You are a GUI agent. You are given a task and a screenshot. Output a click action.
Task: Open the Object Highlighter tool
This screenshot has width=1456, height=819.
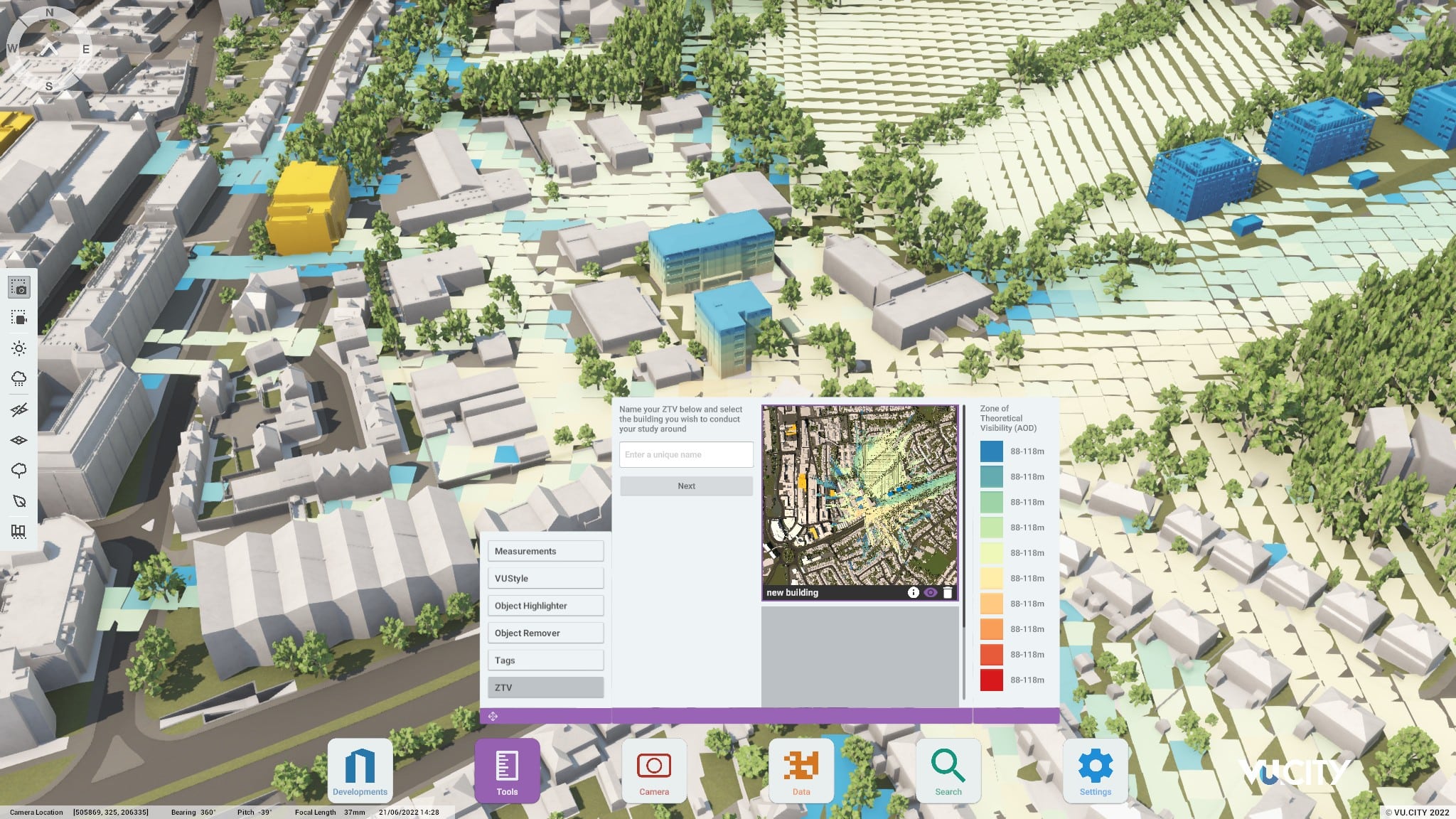click(545, 605)
